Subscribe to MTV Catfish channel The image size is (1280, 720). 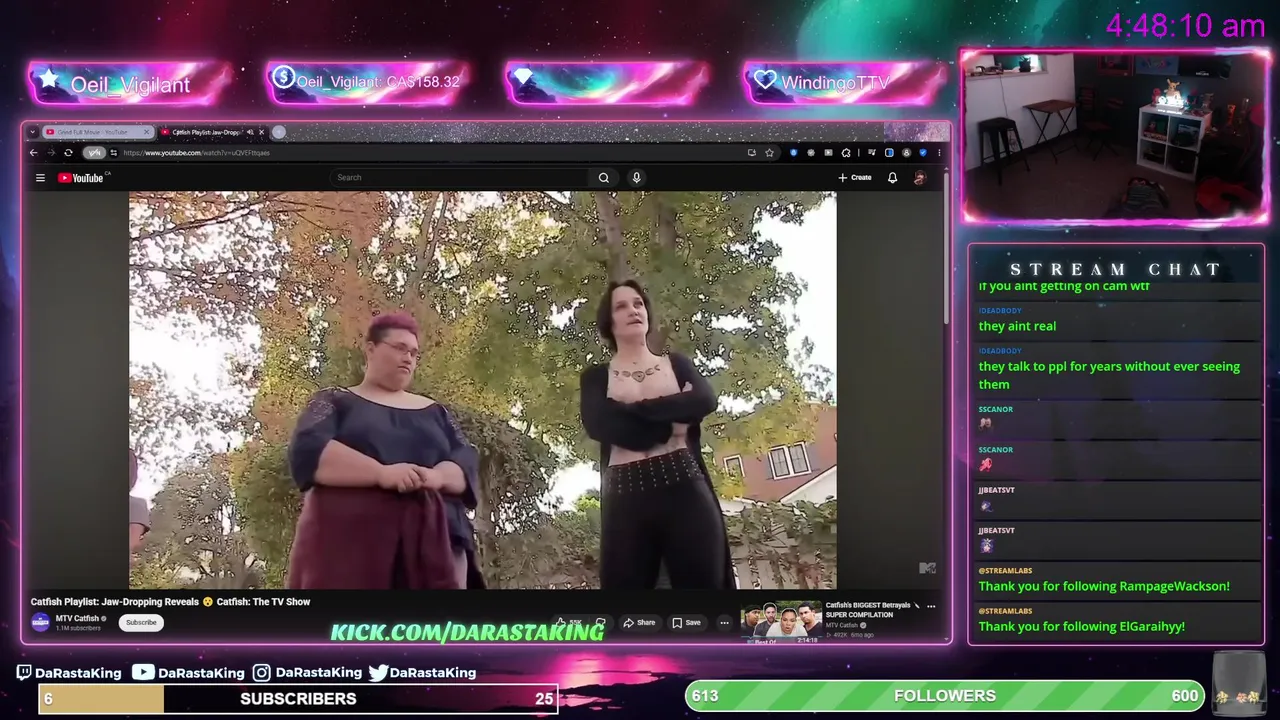coord(141,623)
